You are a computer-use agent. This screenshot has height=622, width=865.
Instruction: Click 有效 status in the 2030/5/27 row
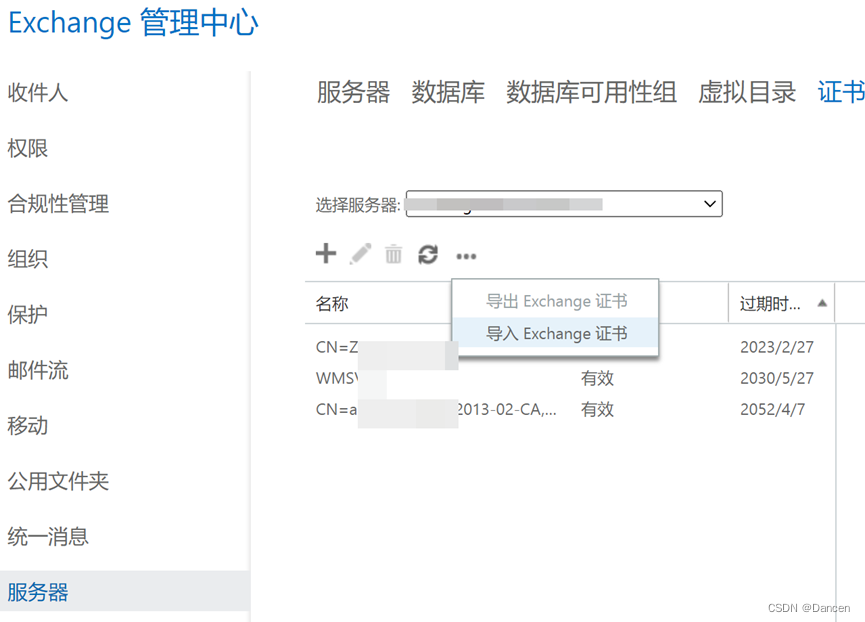click(597, 378)
